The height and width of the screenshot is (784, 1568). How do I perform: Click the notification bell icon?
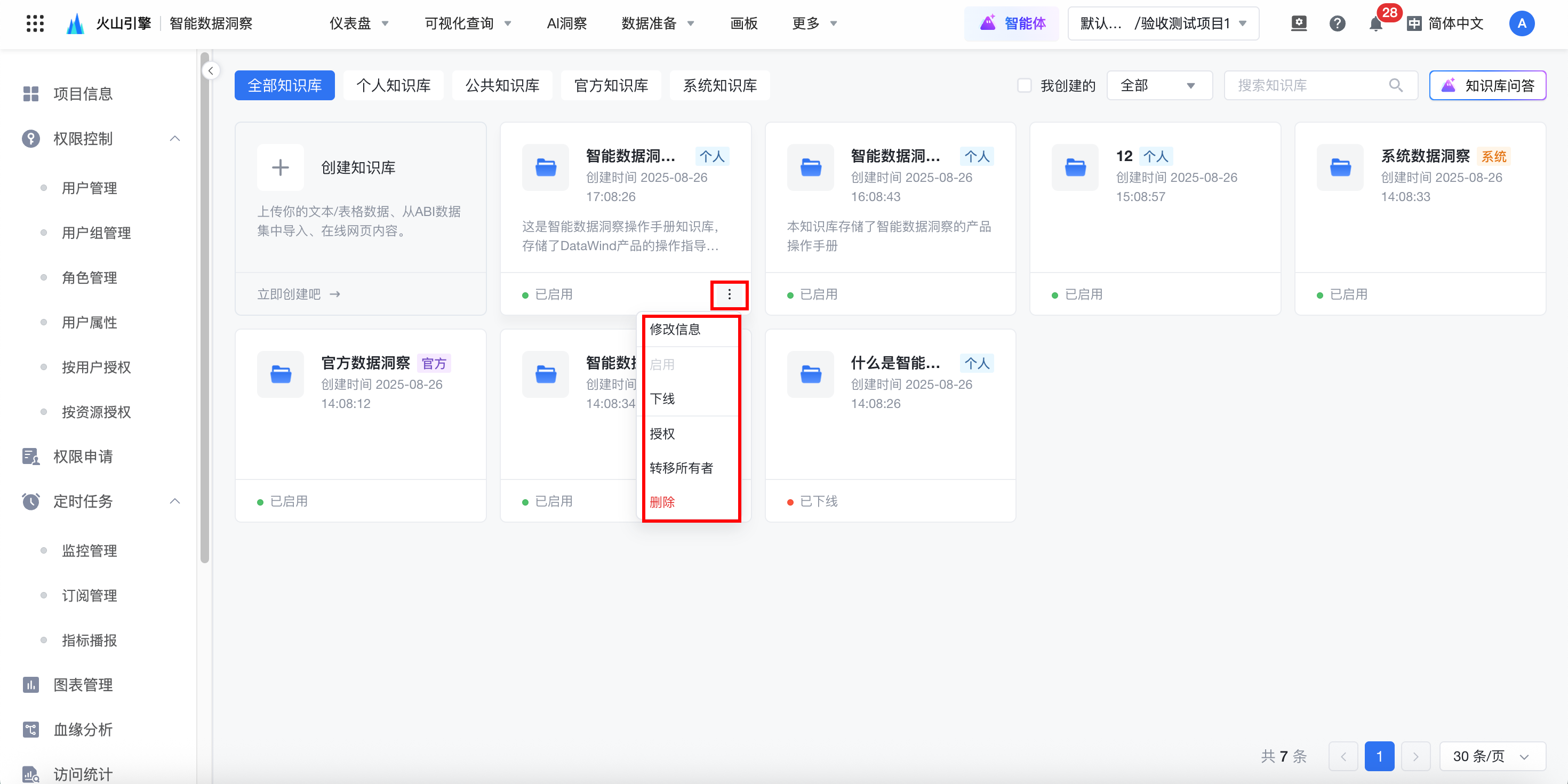[1375, 25]
